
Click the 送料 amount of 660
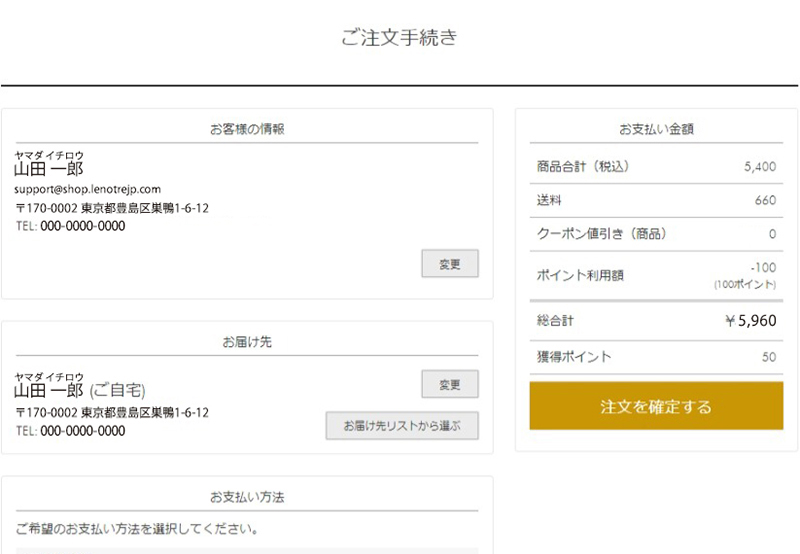coord(765,201)
